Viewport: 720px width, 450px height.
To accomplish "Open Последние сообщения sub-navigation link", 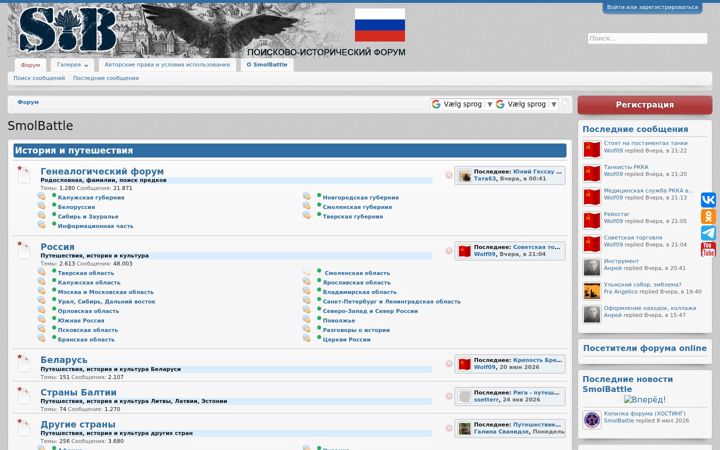I will tap(106, 78).
